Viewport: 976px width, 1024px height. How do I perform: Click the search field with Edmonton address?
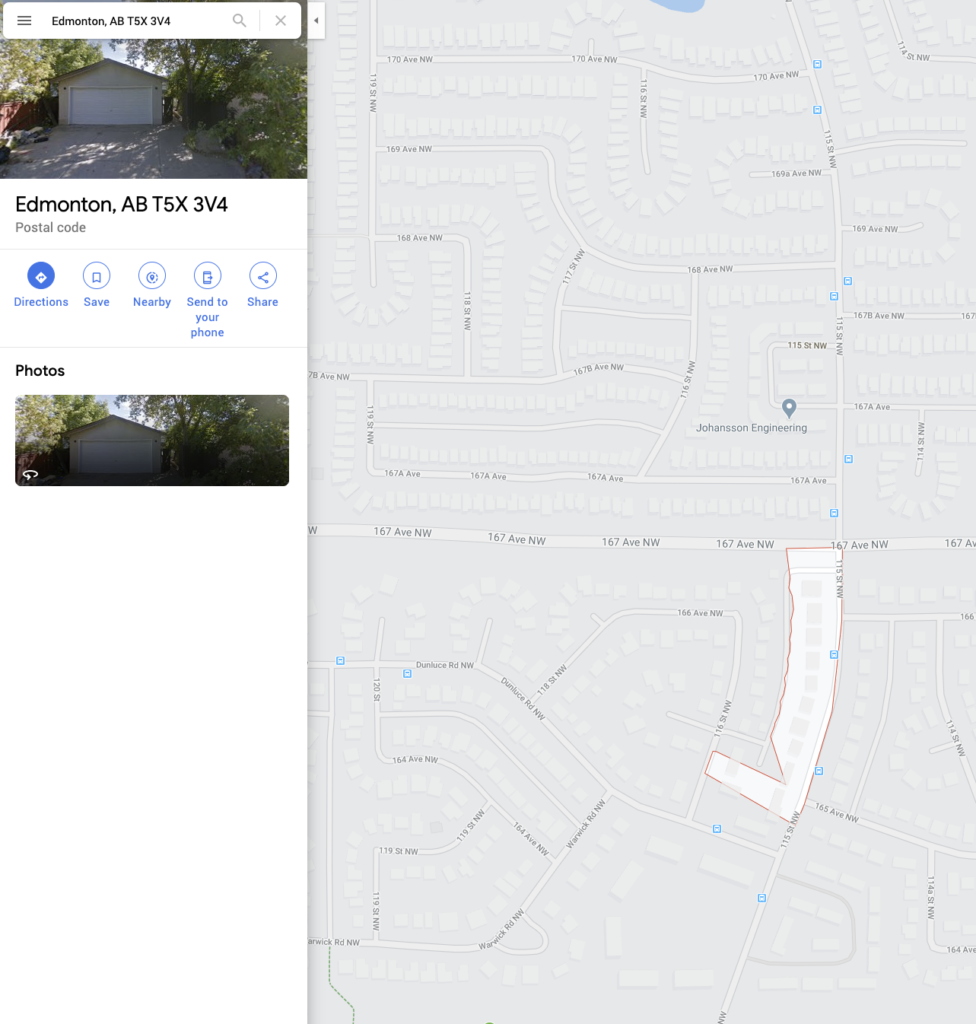point(137,21)
